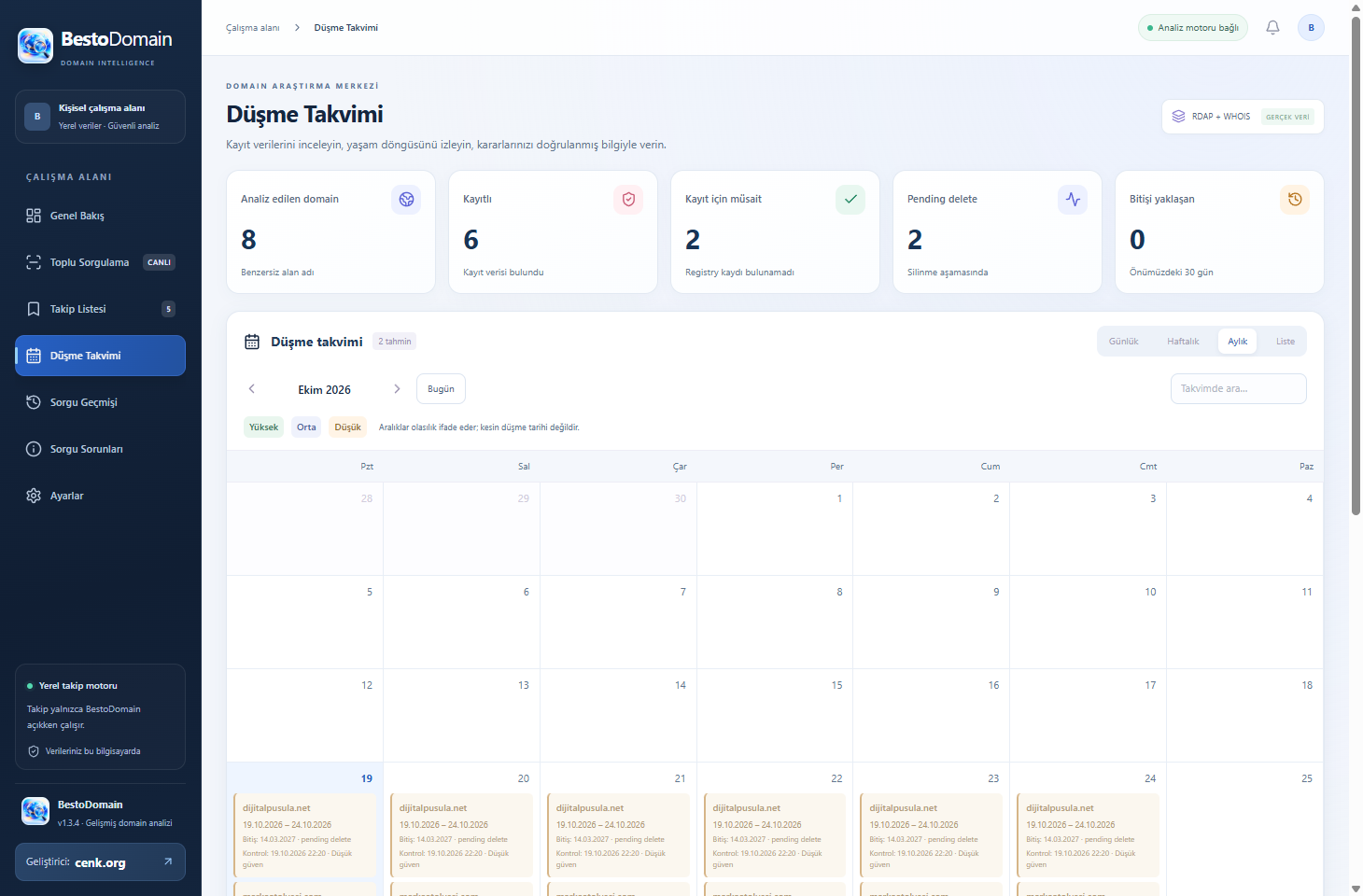Switch to the Haftalık view tab
Screen dimensions: 1363x896
(x=1183, y=342)
